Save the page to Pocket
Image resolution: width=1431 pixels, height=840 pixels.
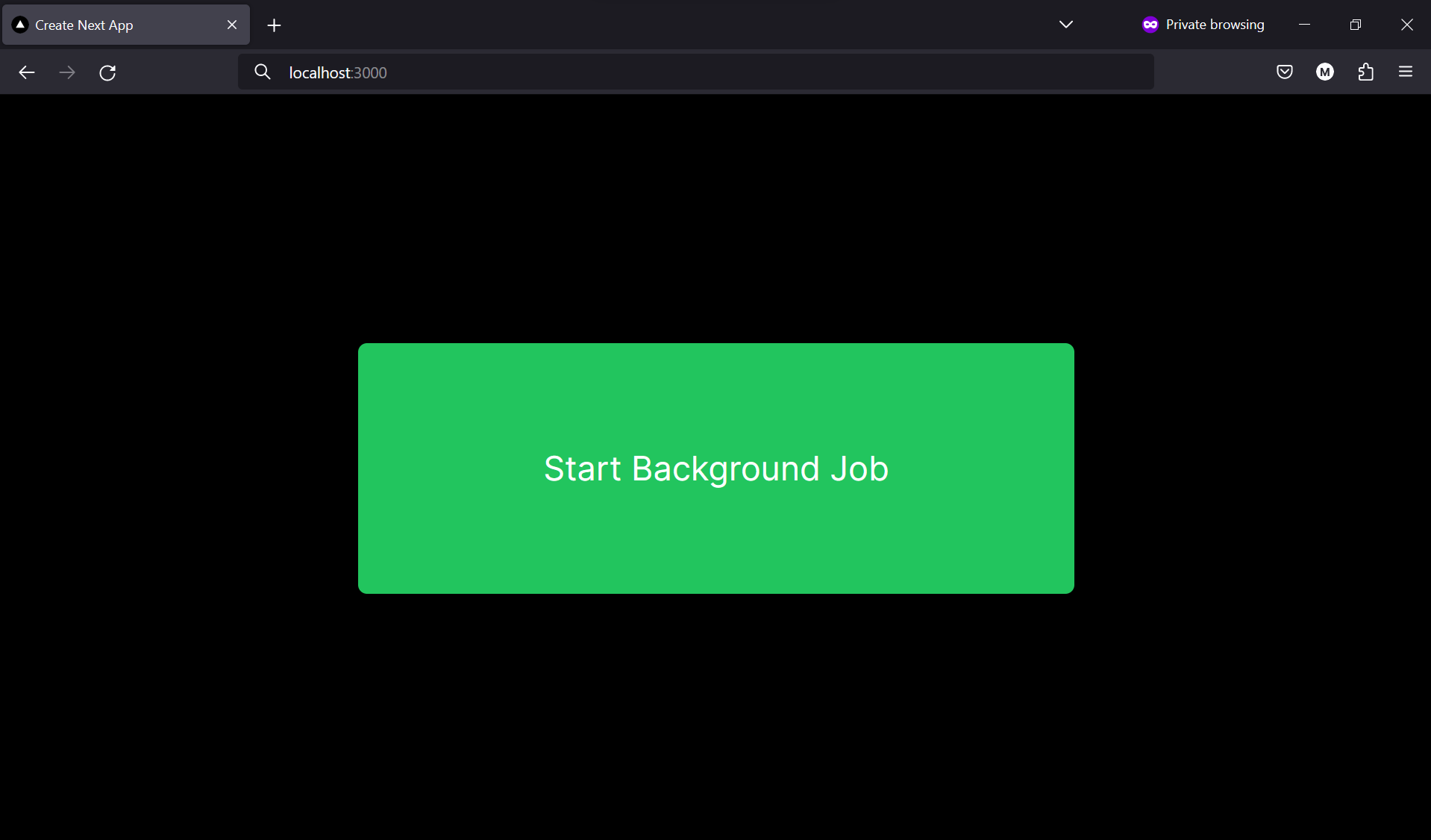click(1285, 72)
